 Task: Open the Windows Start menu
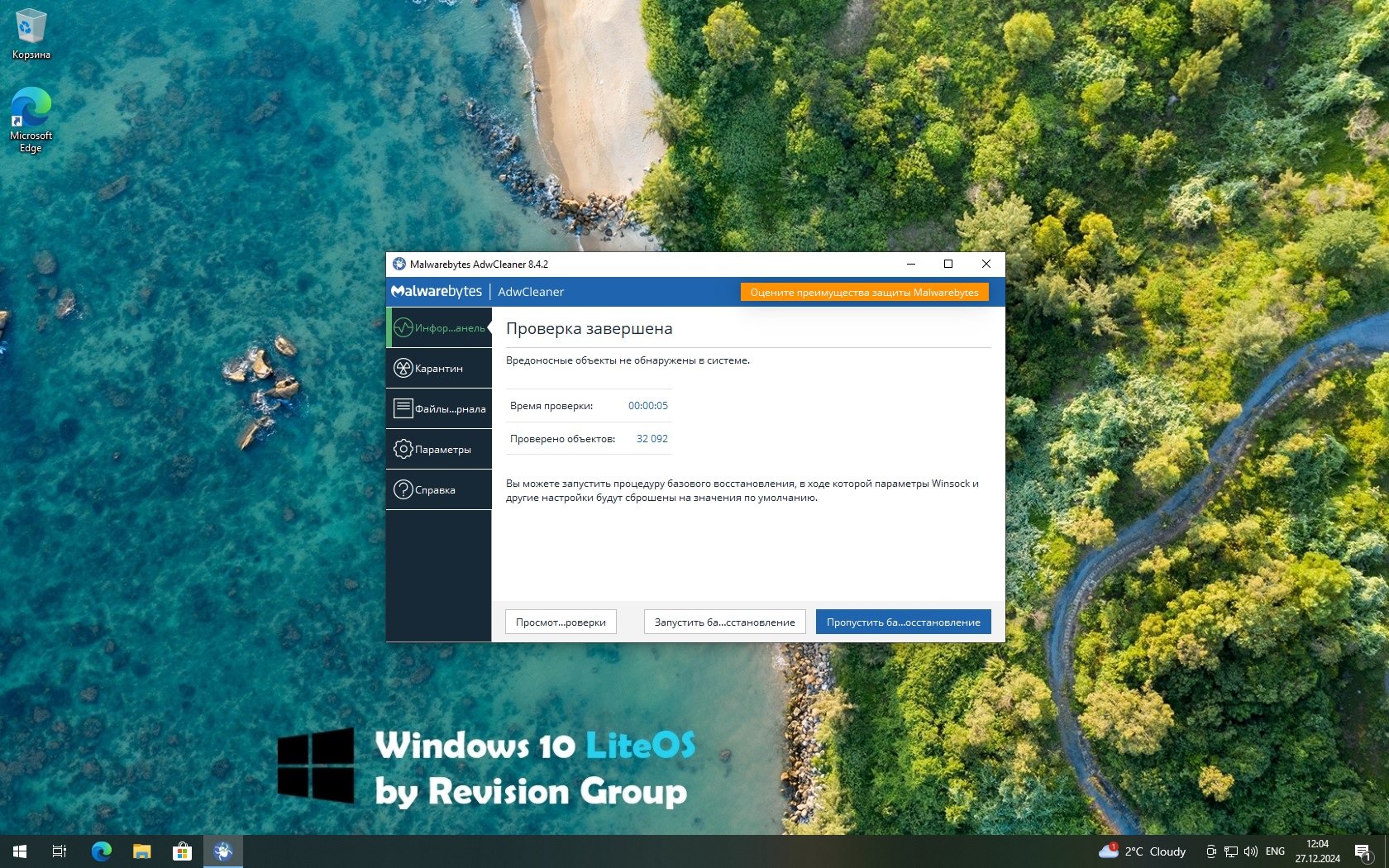coord(20,851)
